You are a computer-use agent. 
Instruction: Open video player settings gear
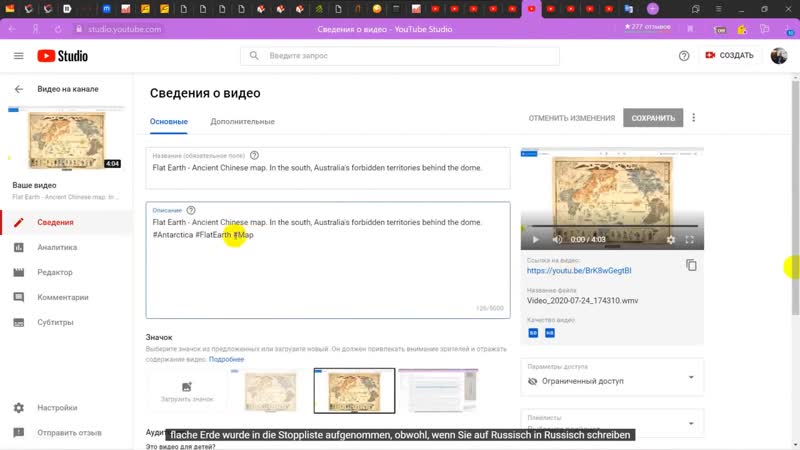coord(671,240)
